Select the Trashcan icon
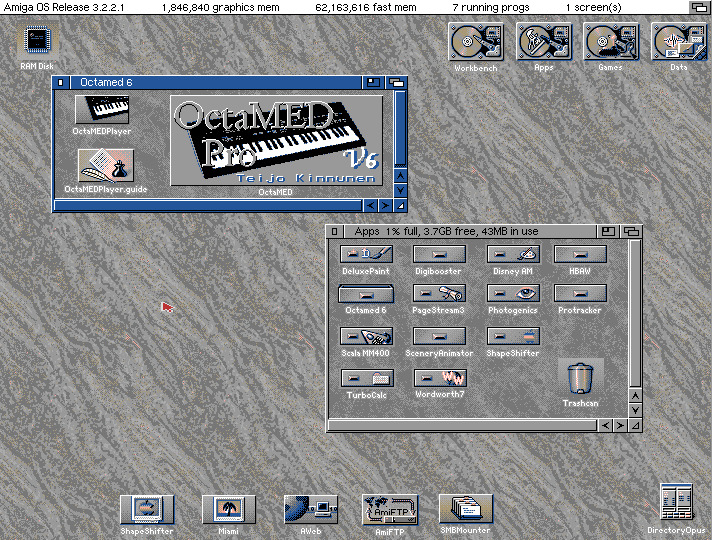Viewport: 712px width, 540px height. [580, 378]
